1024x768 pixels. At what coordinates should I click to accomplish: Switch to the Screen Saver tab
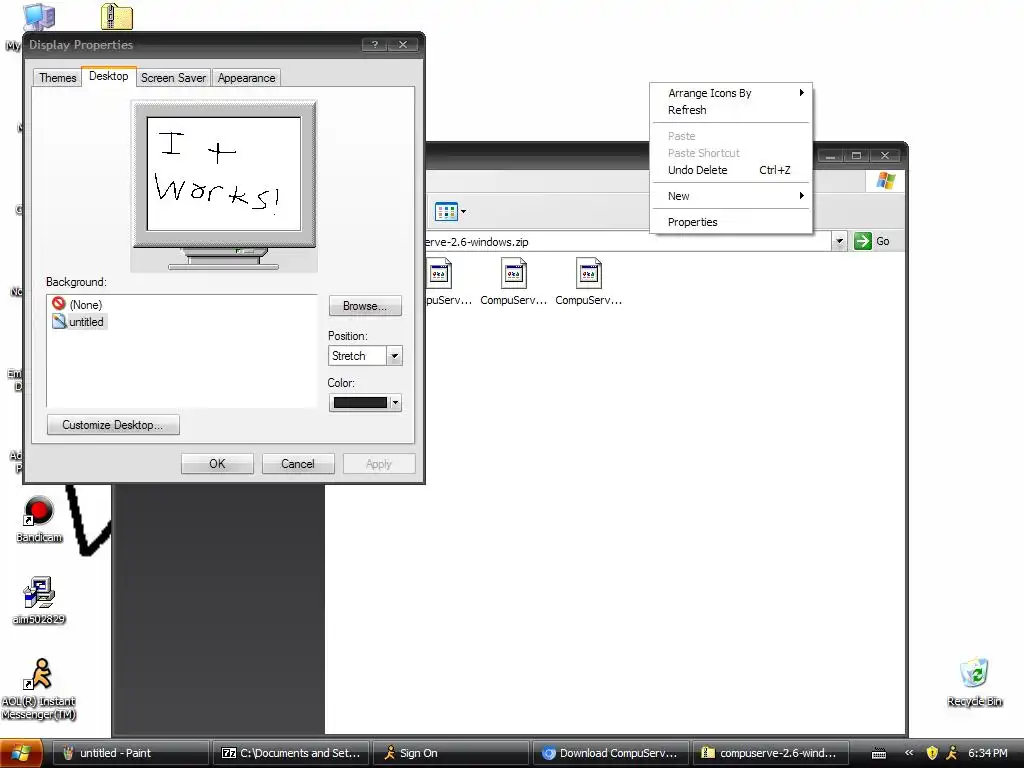[x=173, y=78]
